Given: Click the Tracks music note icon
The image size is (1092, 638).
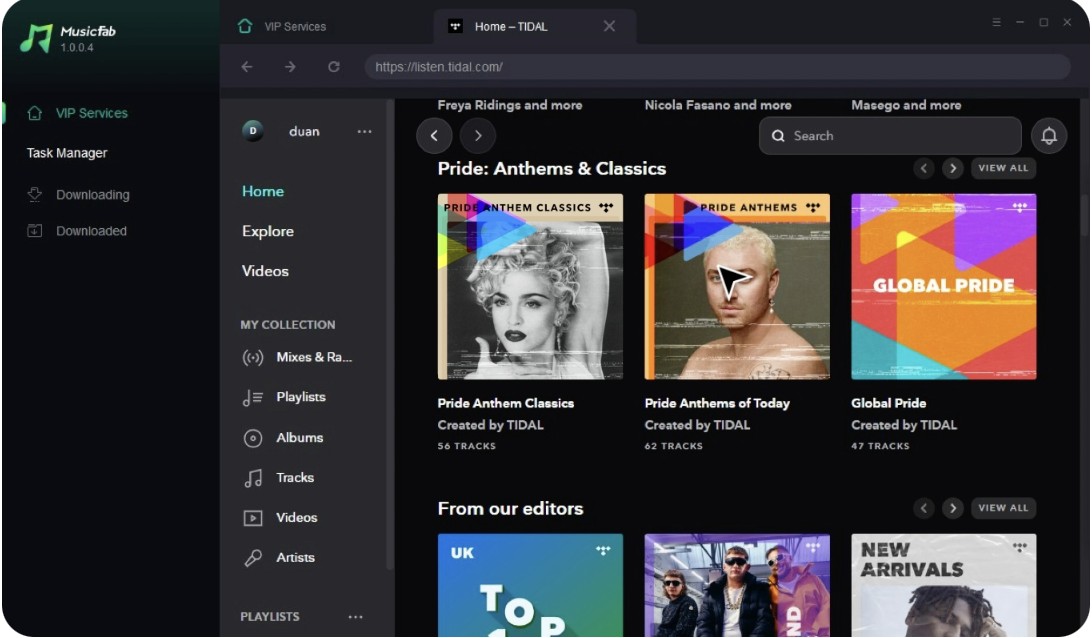Looking at the screenshot, I should click(x=253, y=478).
